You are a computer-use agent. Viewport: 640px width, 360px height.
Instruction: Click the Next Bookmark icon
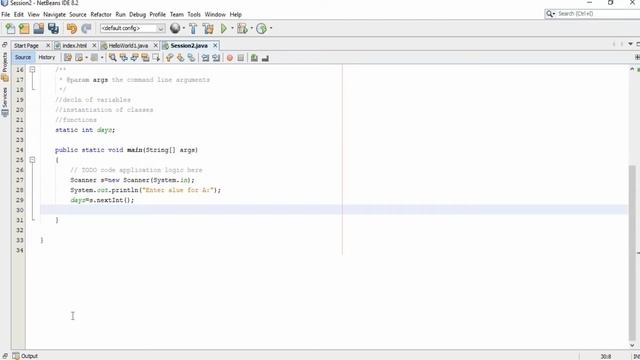pyautogui.click(x=180, y=58)
